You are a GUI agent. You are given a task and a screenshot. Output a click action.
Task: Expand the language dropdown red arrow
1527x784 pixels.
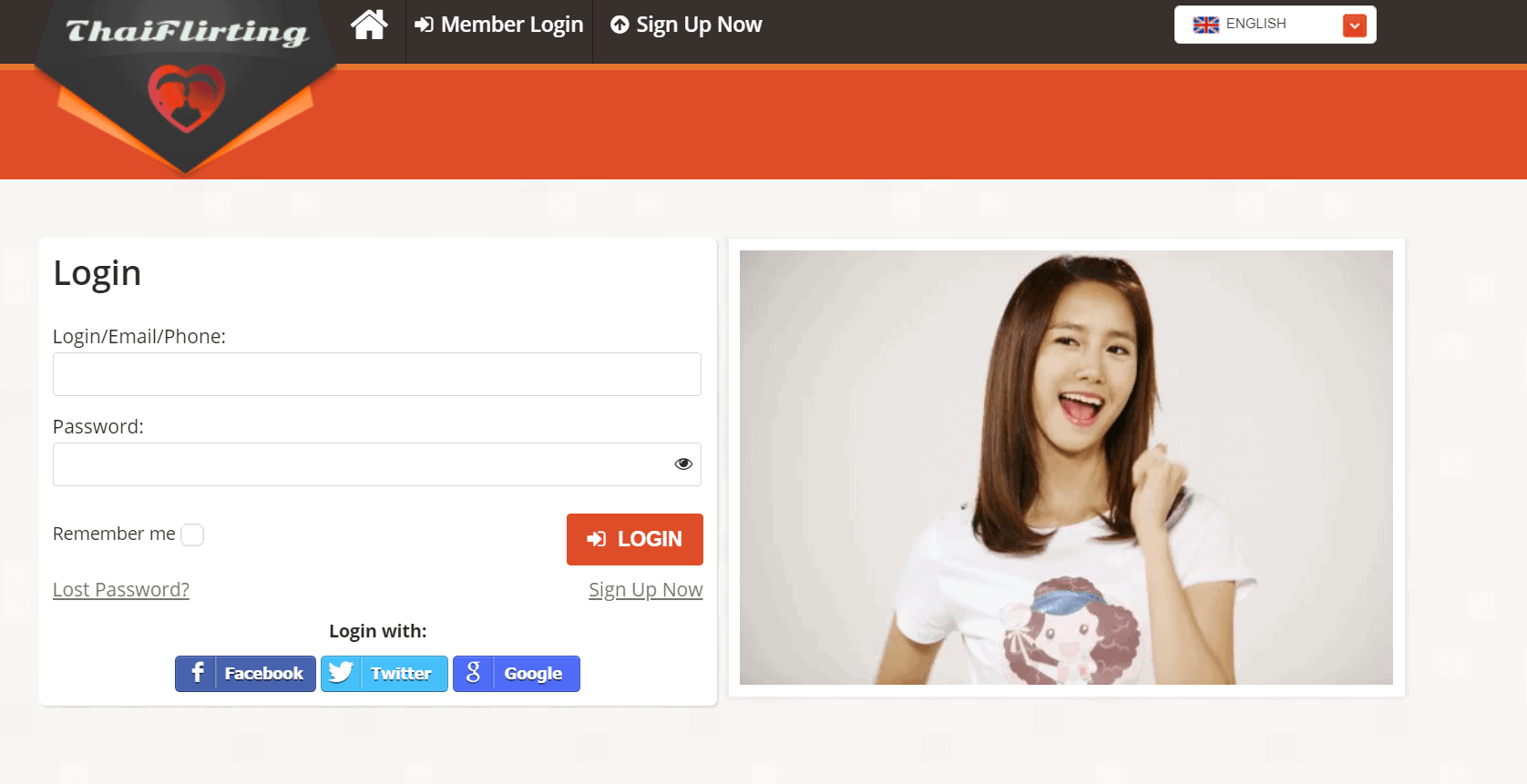1354,25
